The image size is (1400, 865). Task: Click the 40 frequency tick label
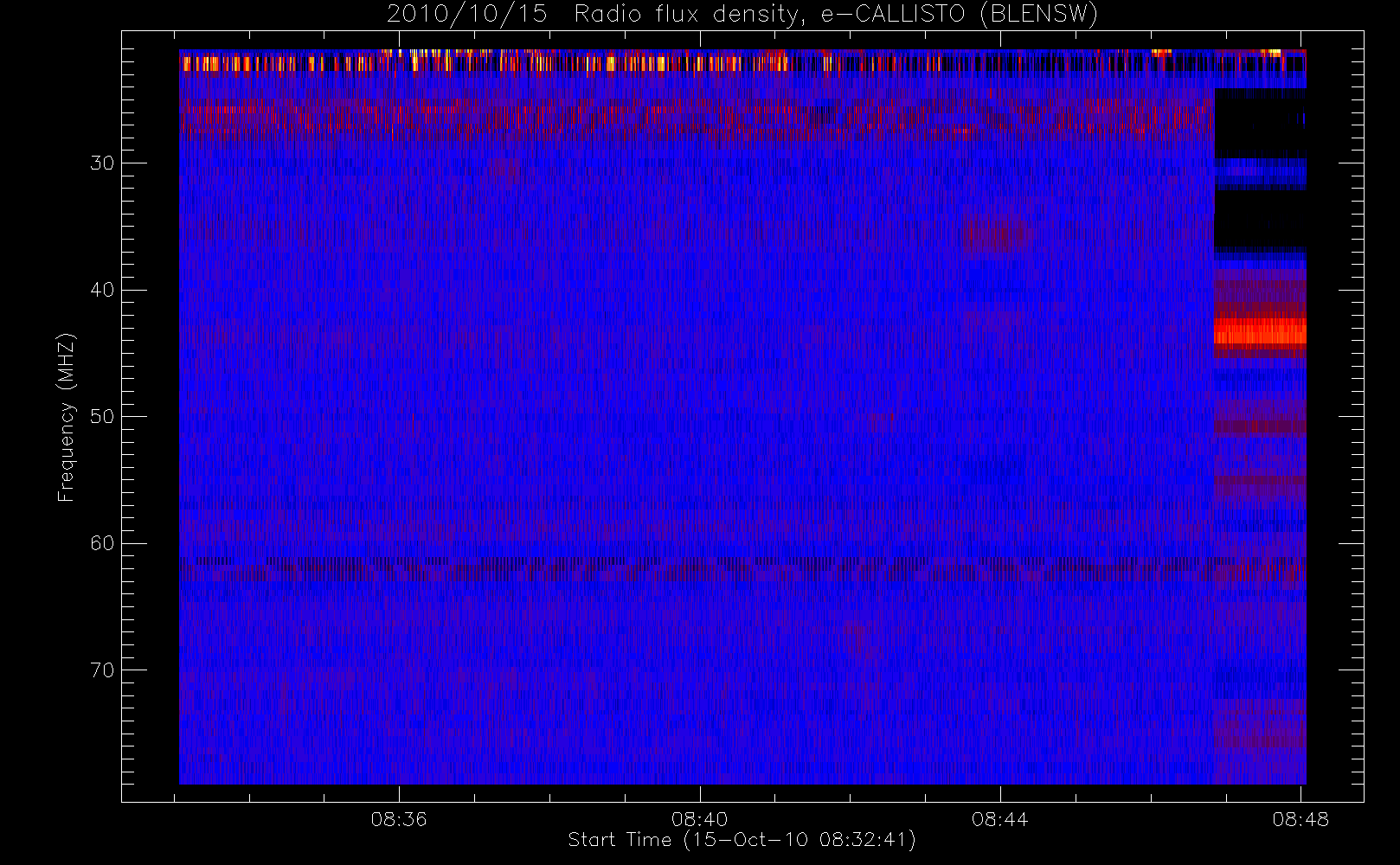[102, 290]
